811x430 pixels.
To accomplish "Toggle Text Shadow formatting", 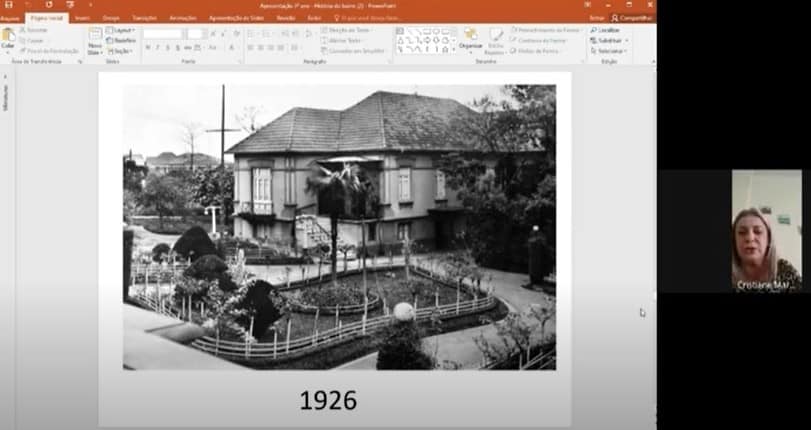I will tap(178, 48).
